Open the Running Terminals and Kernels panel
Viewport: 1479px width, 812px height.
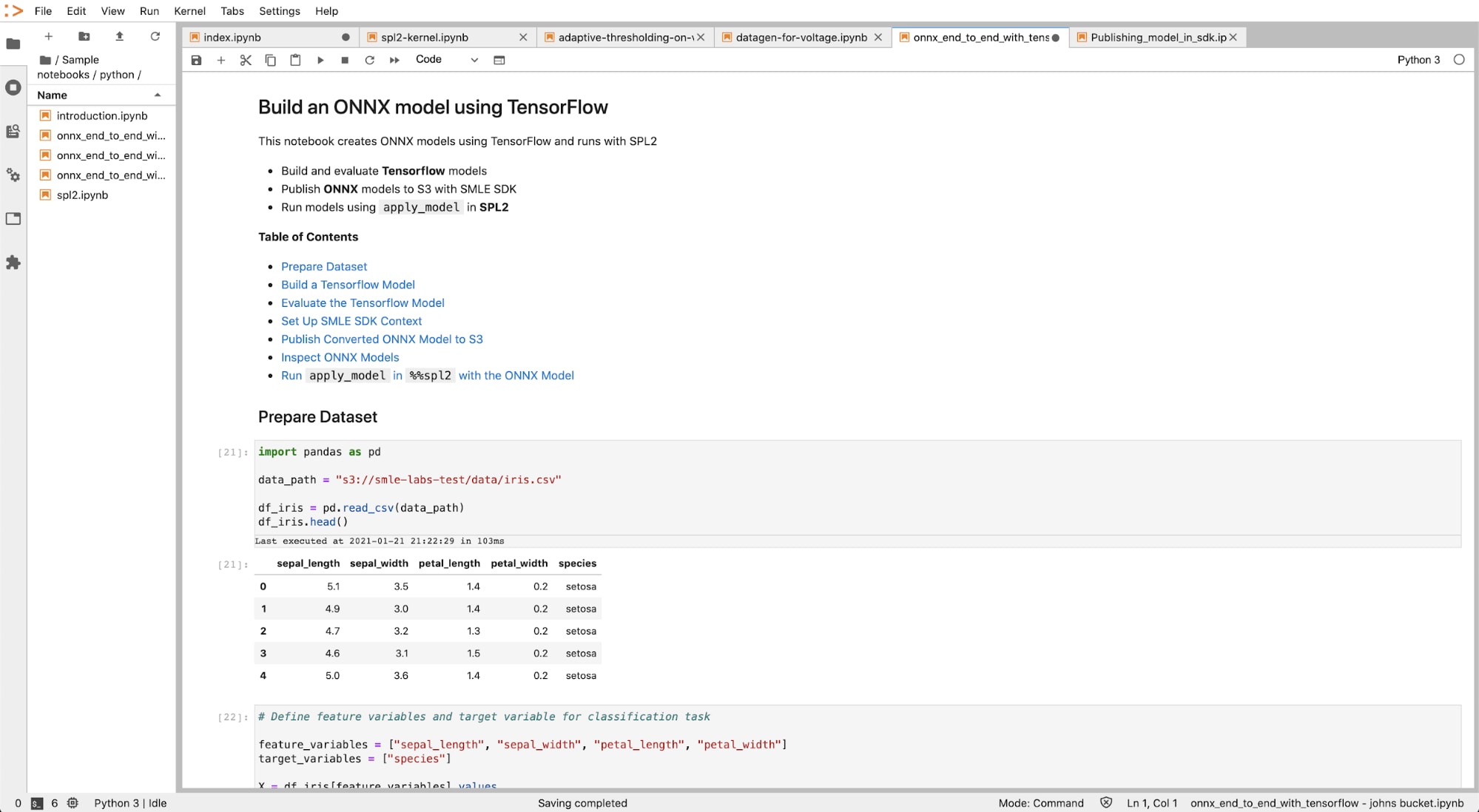(x=13, y=87)
